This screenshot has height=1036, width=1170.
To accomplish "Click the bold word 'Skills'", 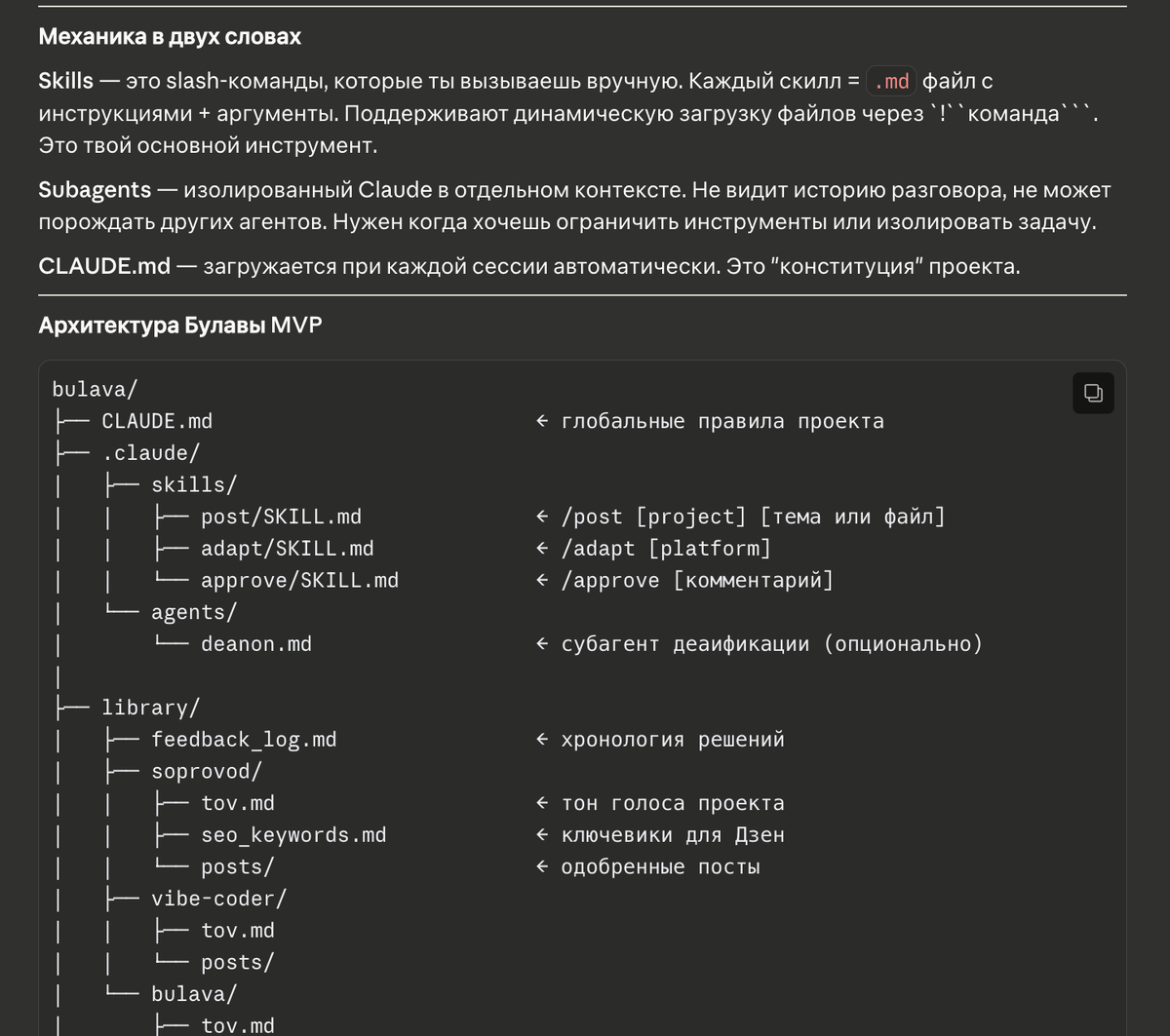I will click(66, 82).
